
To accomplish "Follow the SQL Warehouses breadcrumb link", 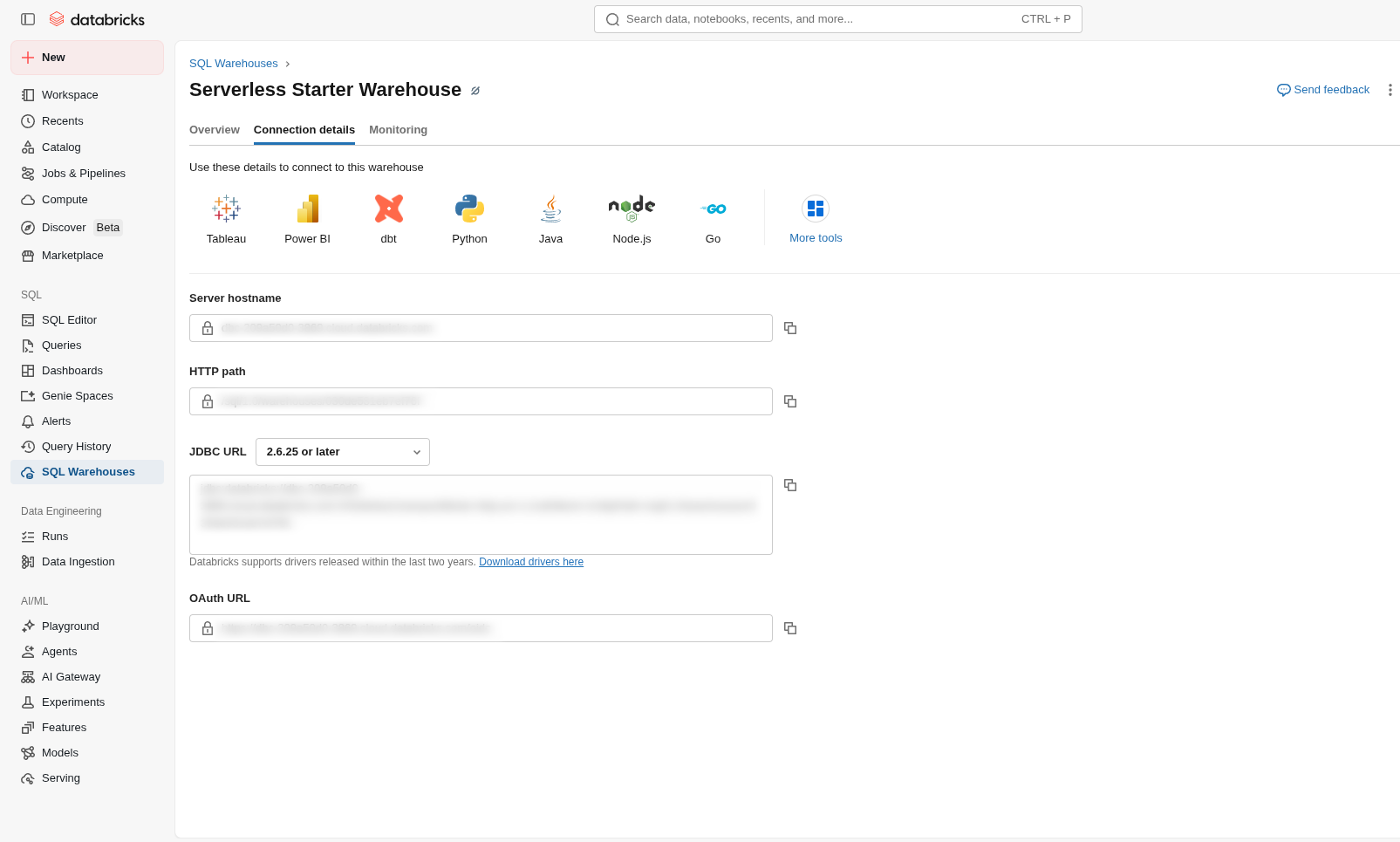I will (234, 64).
